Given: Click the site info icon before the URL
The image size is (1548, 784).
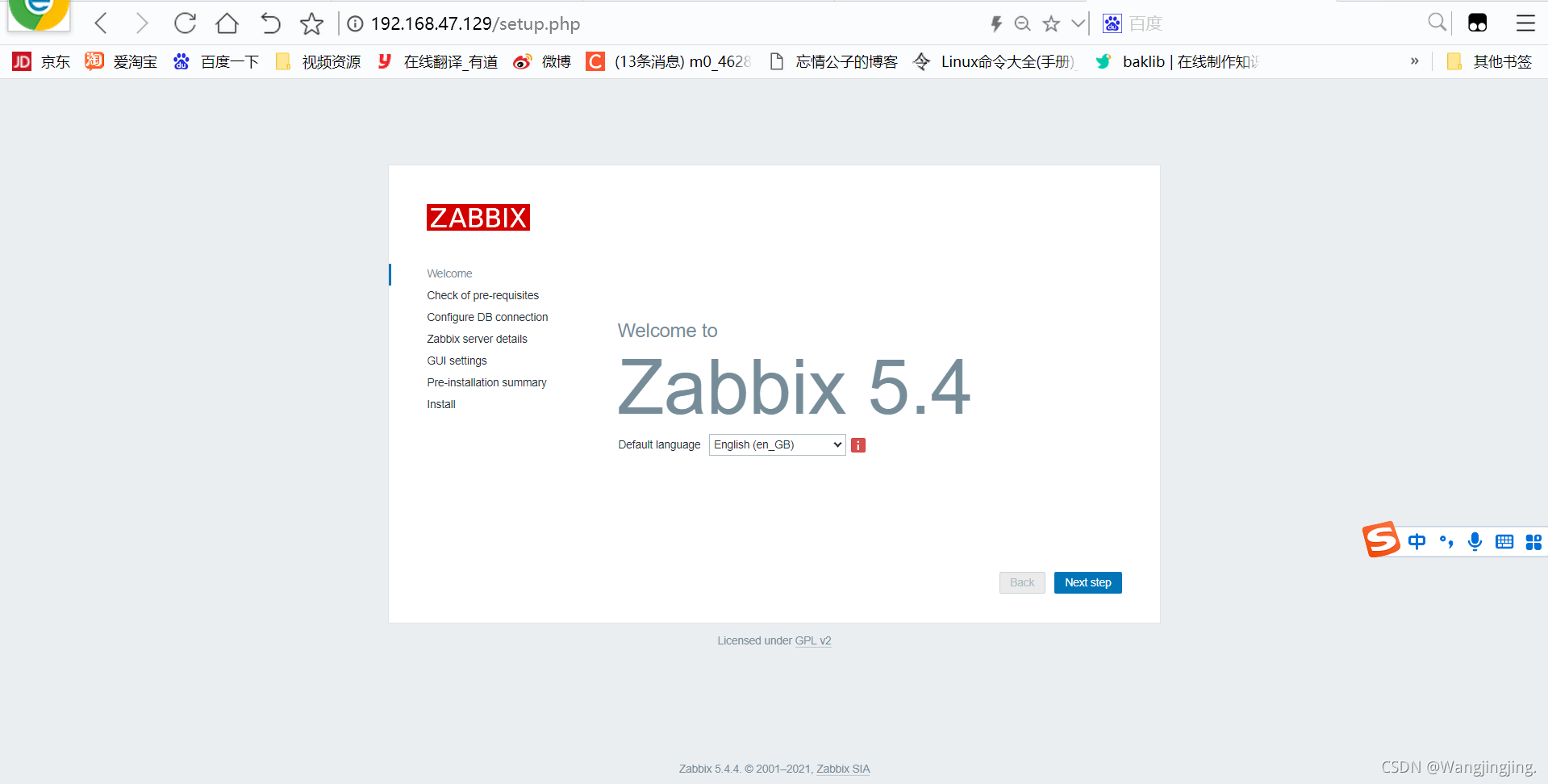Looking at the screenshot, I should point(355,23).
